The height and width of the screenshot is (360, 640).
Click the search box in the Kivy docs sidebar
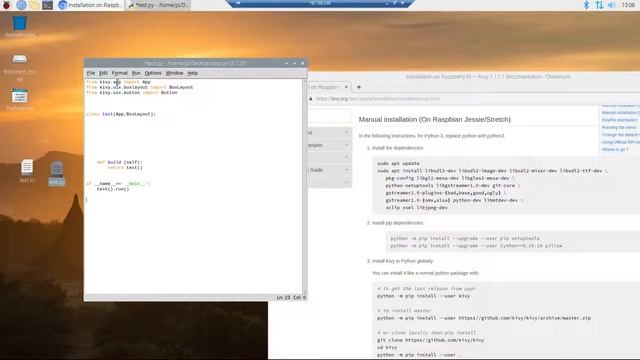click(329, 116)
